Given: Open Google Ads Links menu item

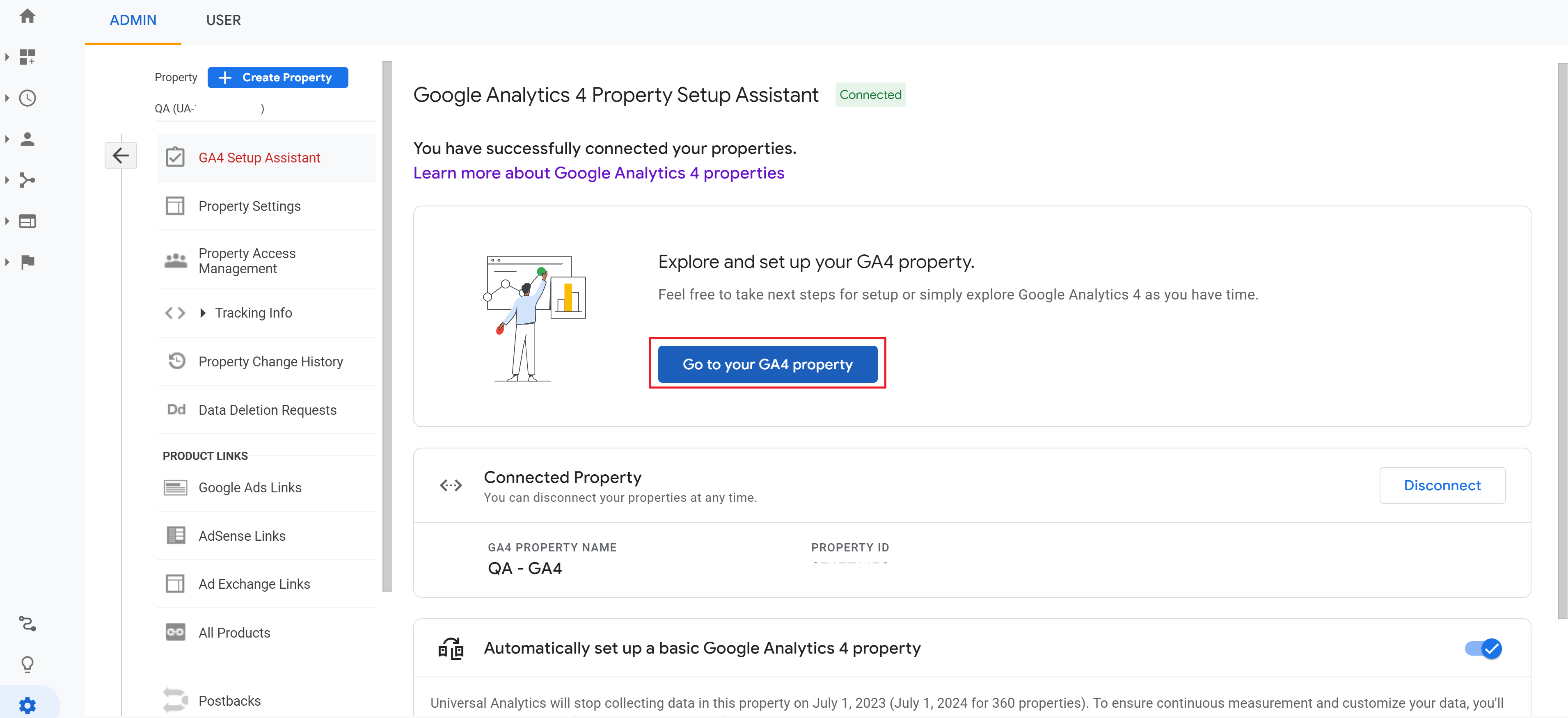Looking at the screenshot, I should [250, 487].
